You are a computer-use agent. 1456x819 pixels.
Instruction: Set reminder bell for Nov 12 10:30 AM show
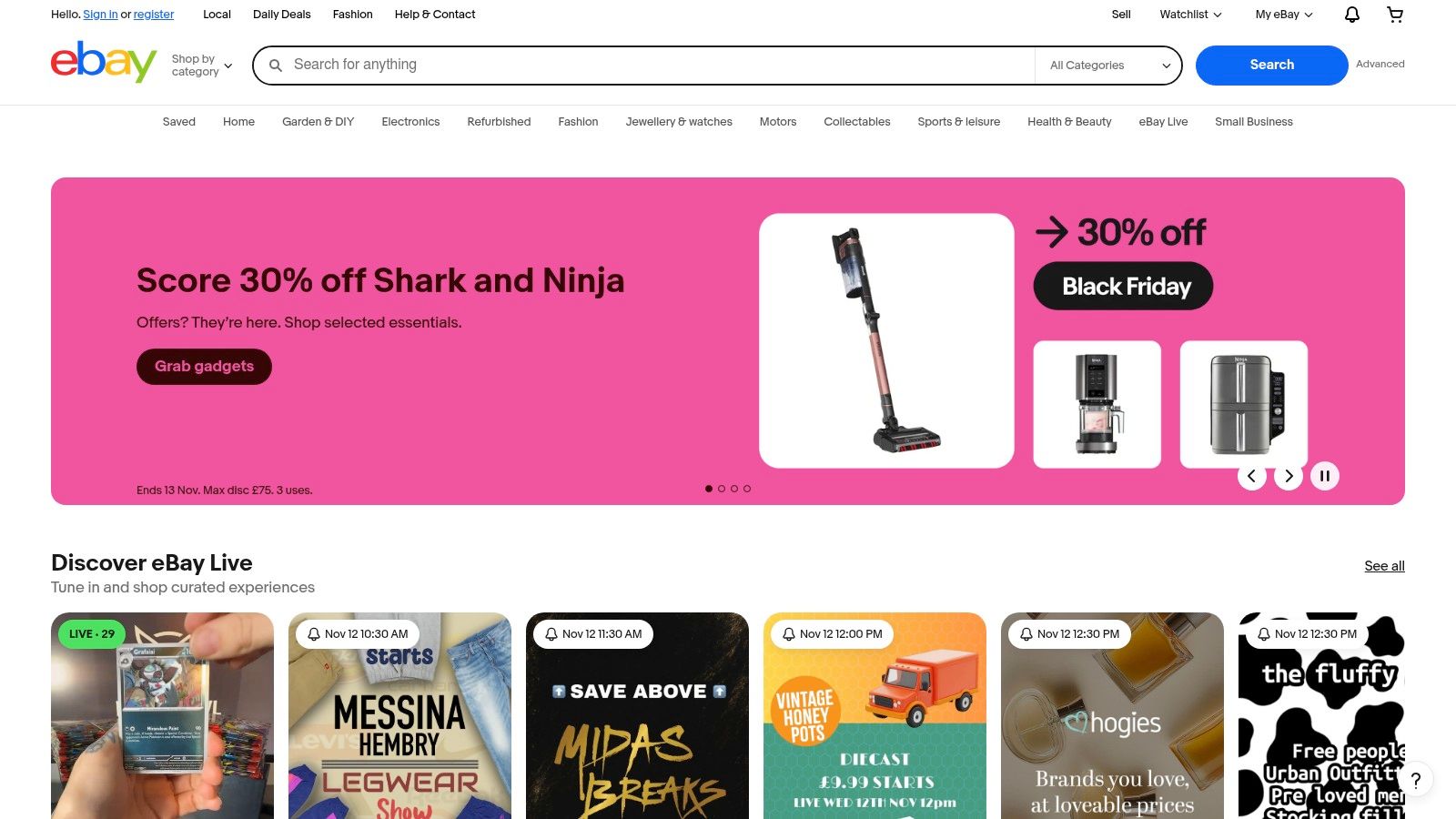tap(314, 634)
